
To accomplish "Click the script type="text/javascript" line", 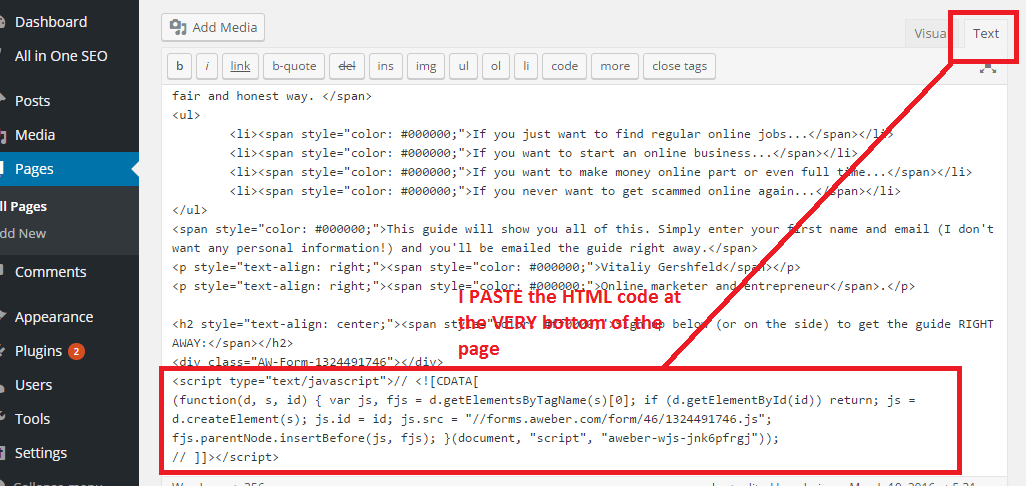I will pyautogui.click(x=327, y=381).
